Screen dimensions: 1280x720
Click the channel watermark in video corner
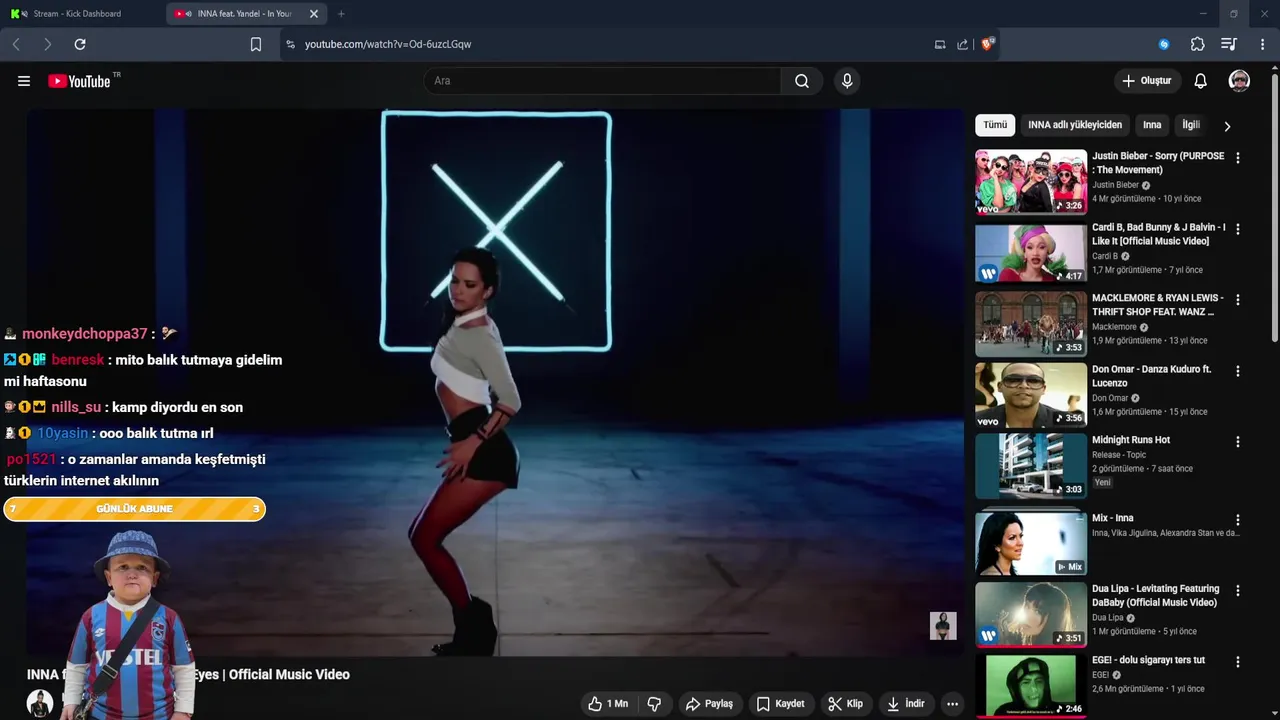[x=943, y=626]
